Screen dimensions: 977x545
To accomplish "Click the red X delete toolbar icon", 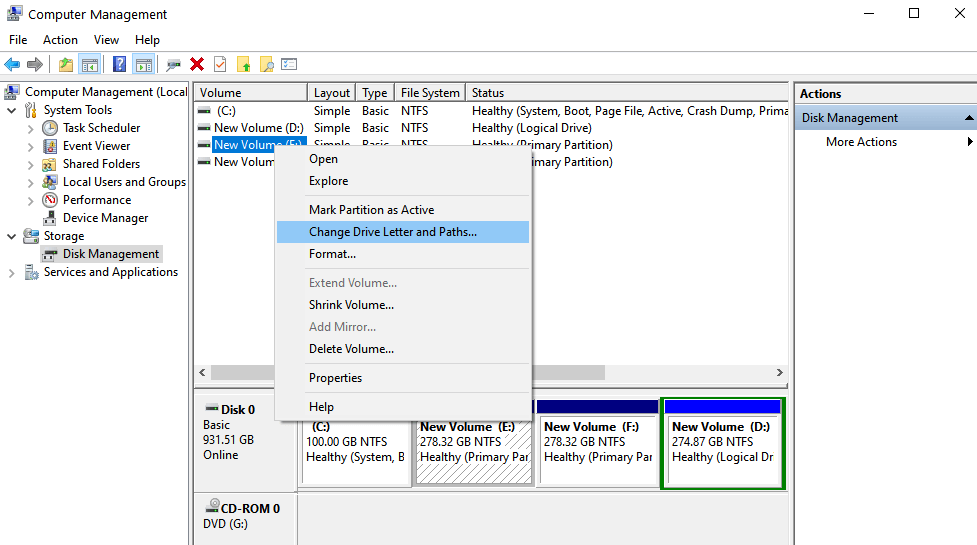I will pyautogui.click(x=197, y=64).
